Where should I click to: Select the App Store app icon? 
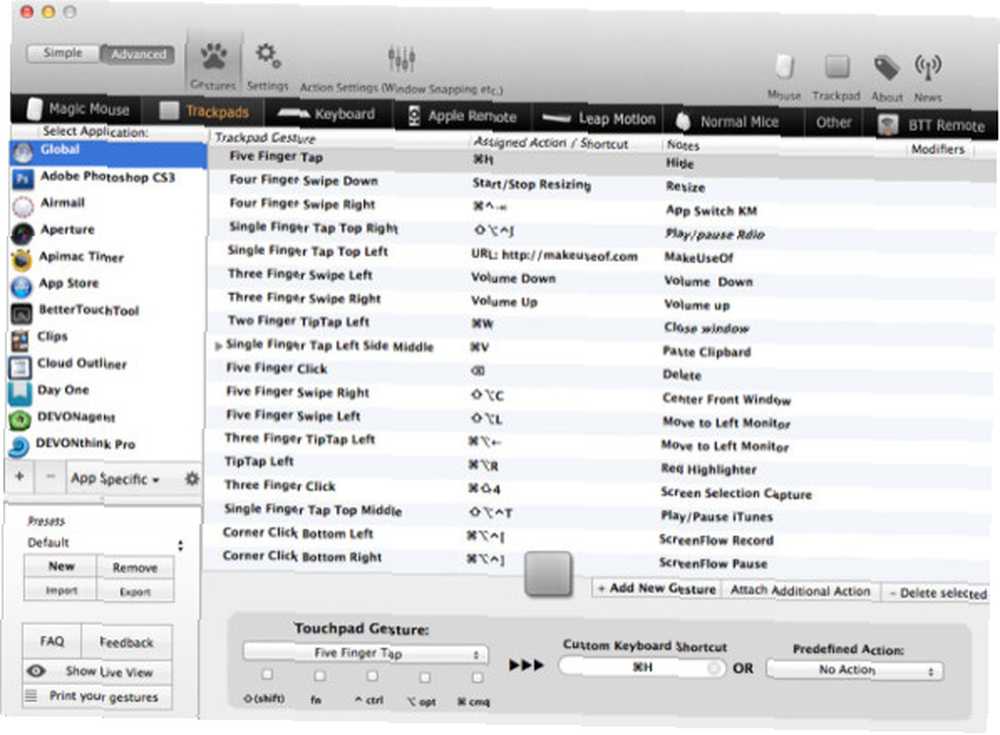click(22, 286)
